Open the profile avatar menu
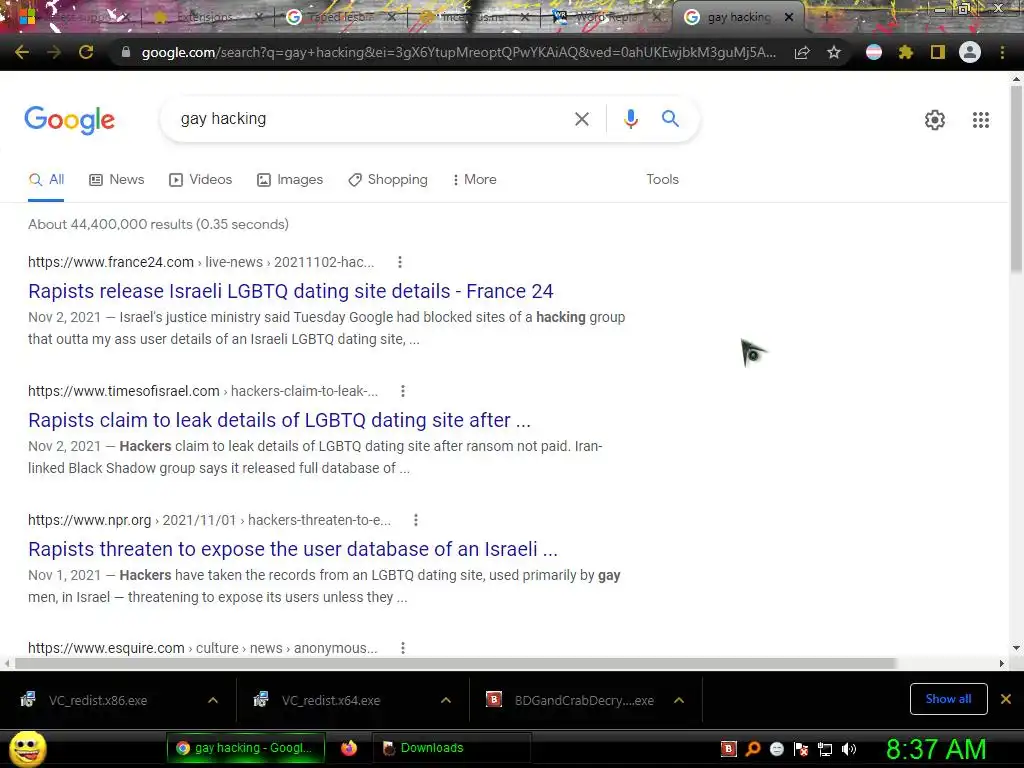The height and width of the screenshot is (768, 1024). [x=970, y=52]
